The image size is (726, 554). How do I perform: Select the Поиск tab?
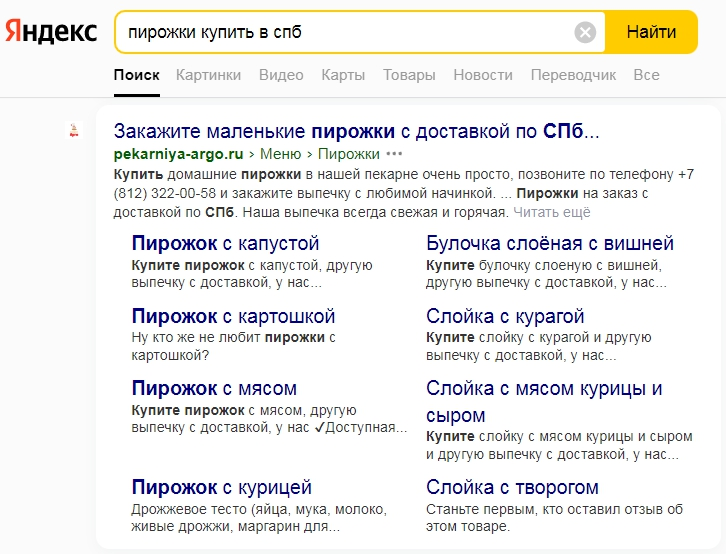[x=137, y=75]
